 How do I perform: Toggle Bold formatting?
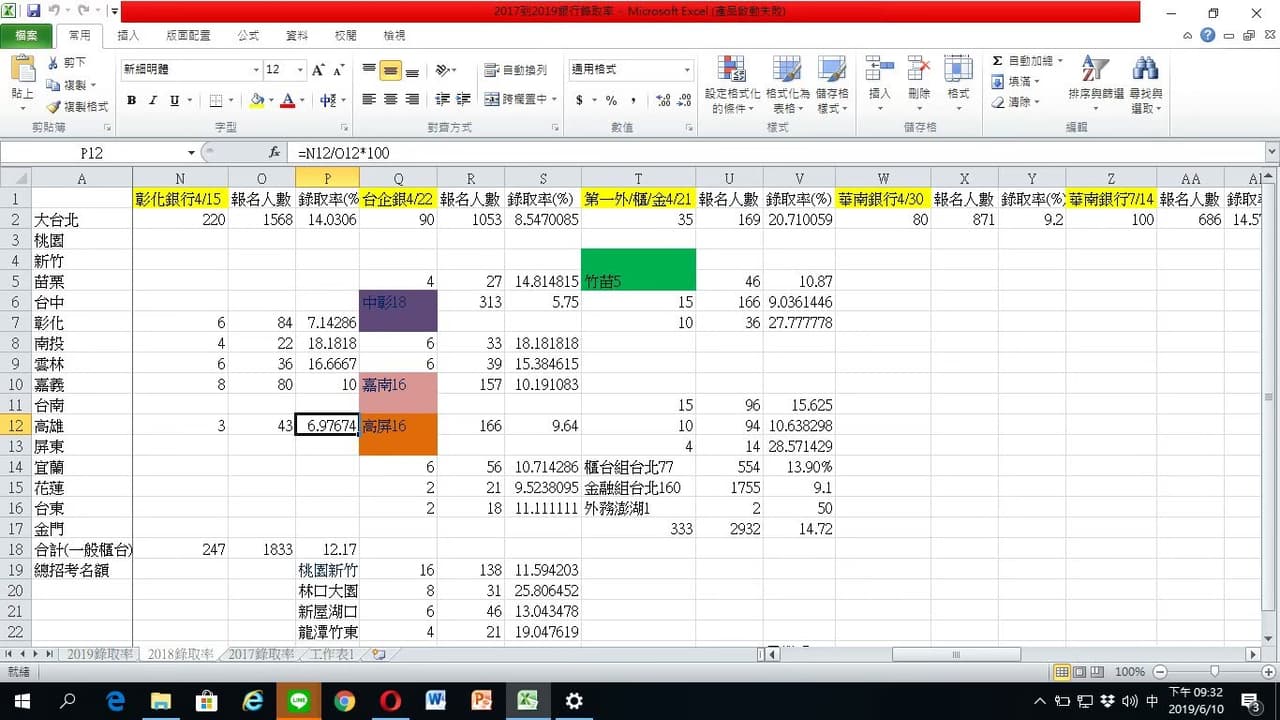click(131, 100)
